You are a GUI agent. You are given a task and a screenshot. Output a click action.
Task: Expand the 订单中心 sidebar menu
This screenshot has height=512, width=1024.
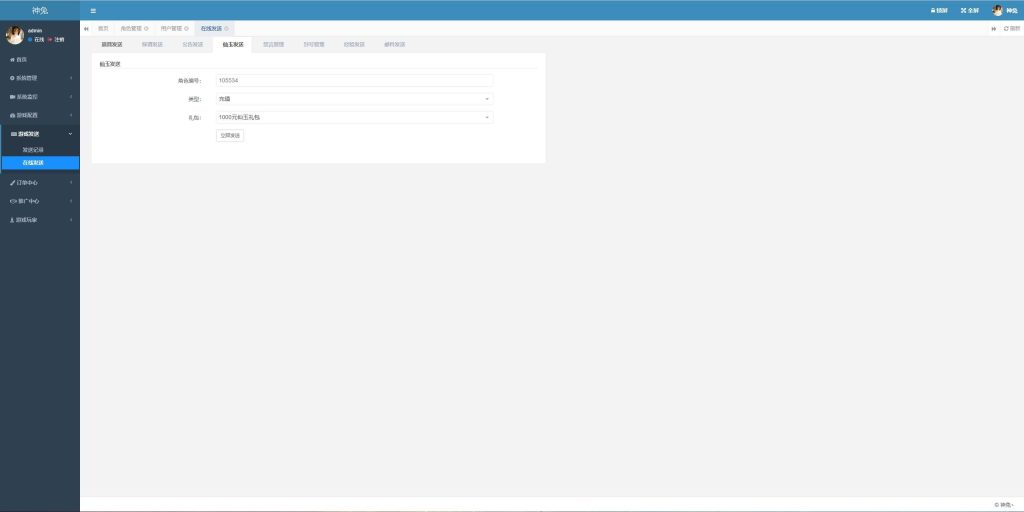[x=39, y=183]
